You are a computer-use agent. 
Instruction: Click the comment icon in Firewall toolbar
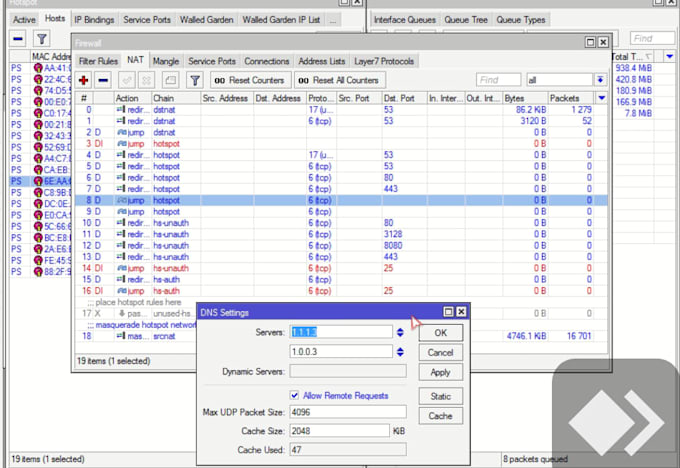170,80
